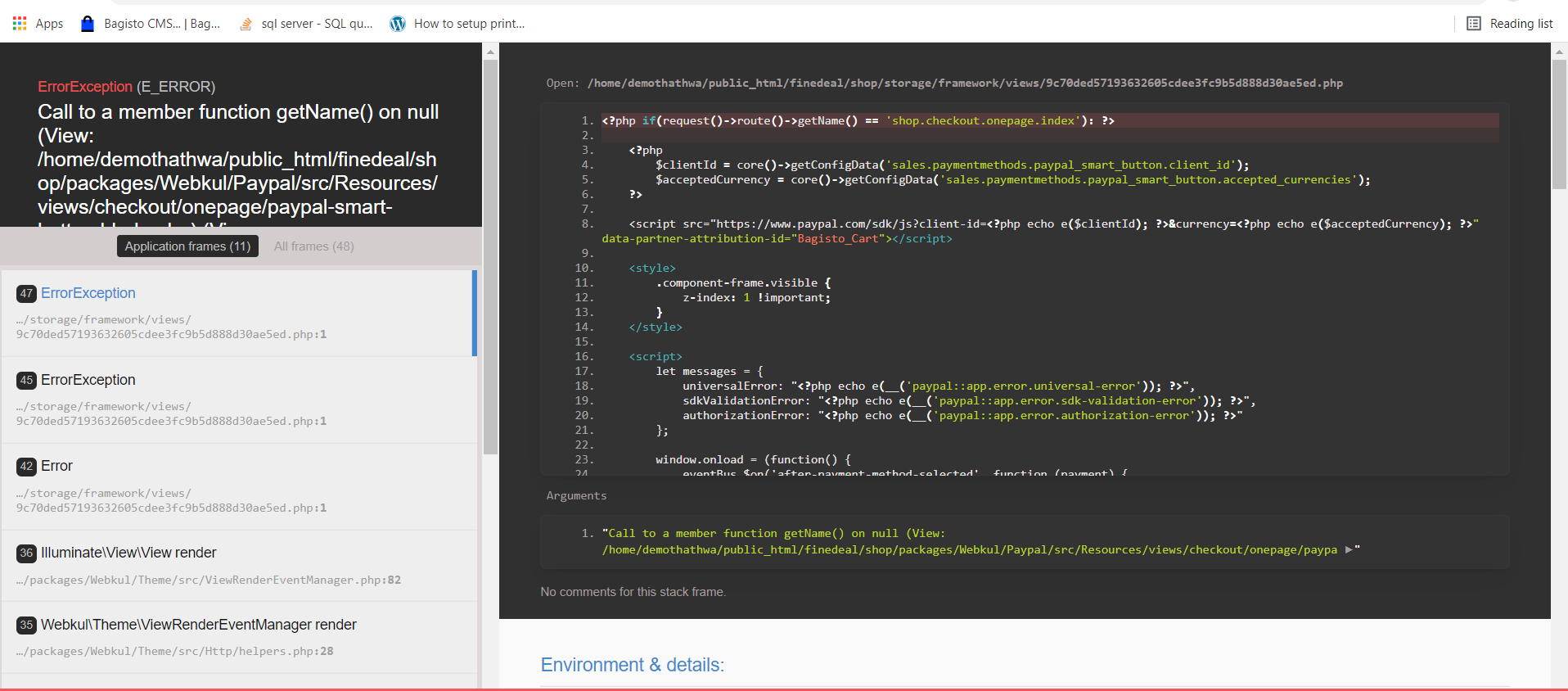Click highlighted code line 1

(1050, 120)
